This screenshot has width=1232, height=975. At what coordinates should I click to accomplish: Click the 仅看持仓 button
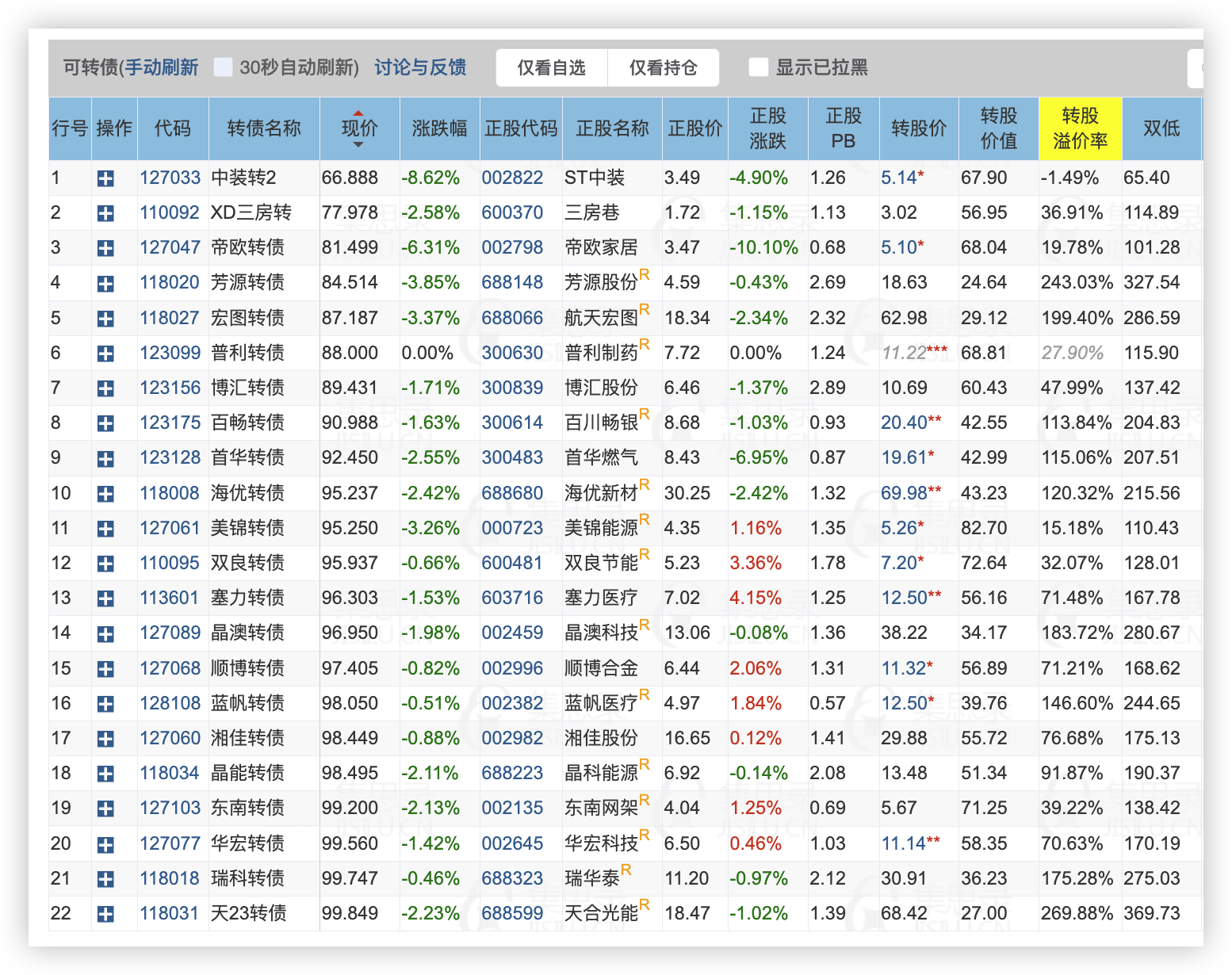click(x=664, y=68)
